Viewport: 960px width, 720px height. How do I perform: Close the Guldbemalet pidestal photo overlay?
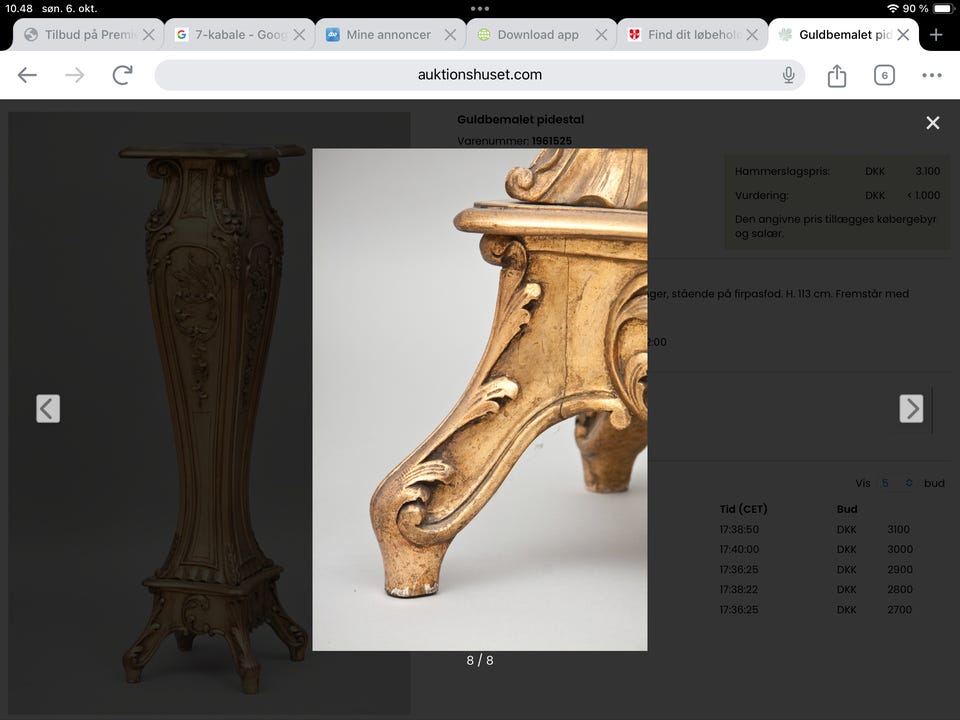pyautogui.click(x=933, y=122)
